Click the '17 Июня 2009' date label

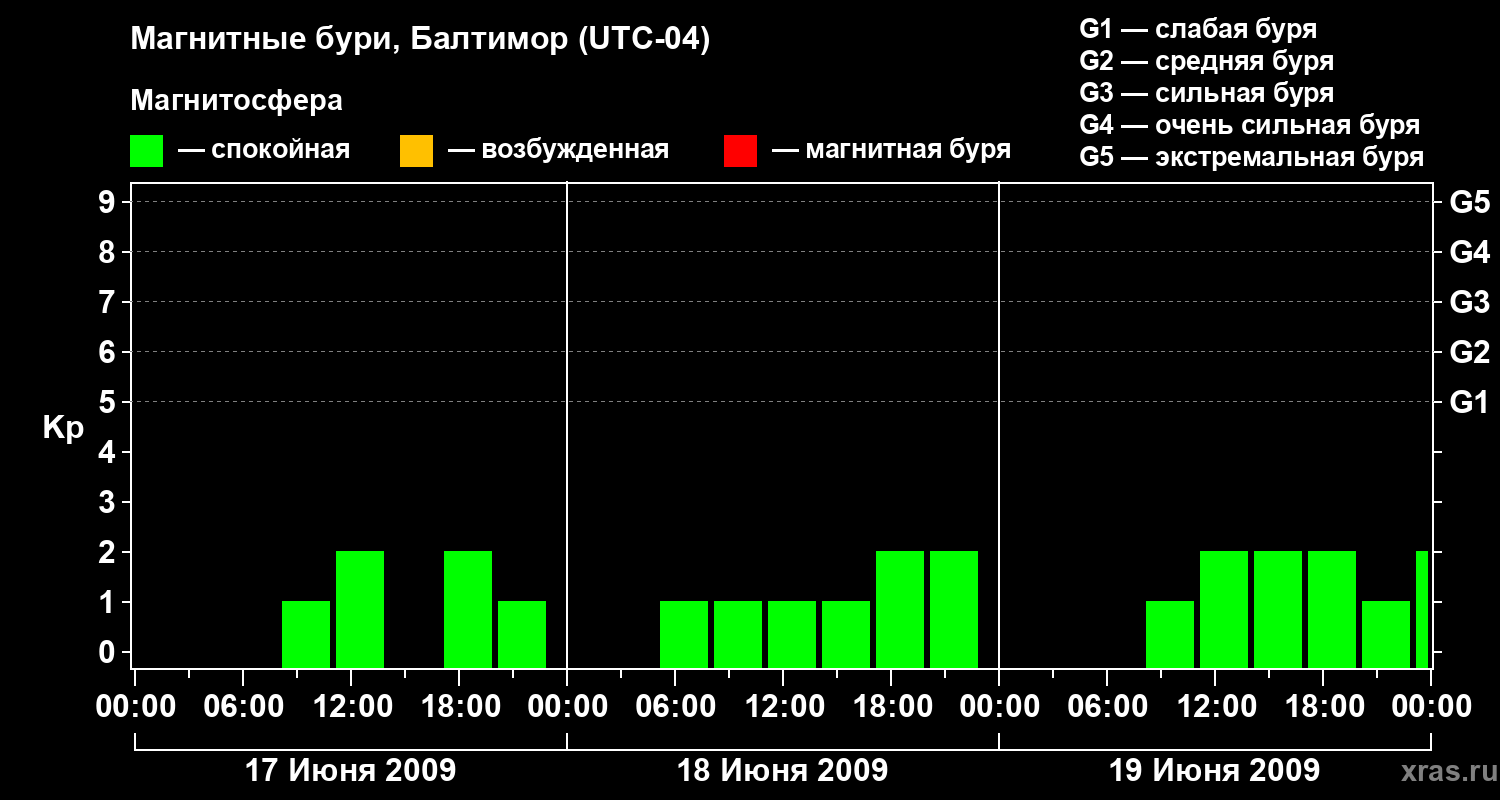click(x=350, y=771)
